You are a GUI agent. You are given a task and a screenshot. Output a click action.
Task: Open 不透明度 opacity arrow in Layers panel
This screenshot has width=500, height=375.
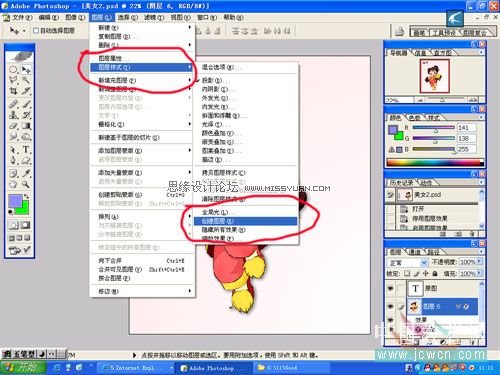[x=479, y=262]
